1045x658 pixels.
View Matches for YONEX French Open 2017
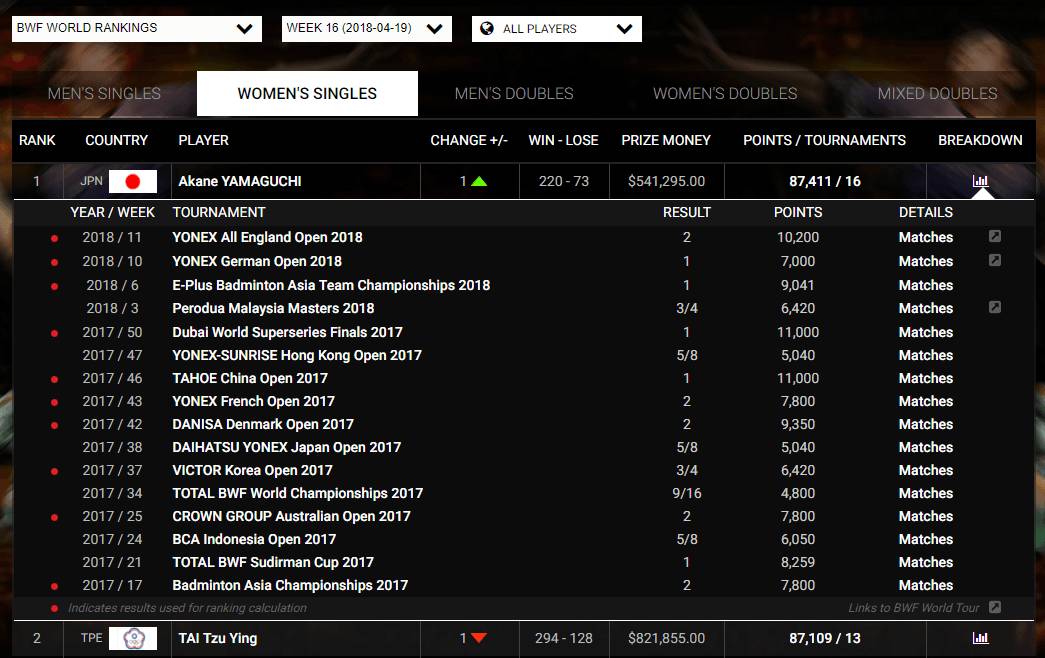tap(926, 401)
